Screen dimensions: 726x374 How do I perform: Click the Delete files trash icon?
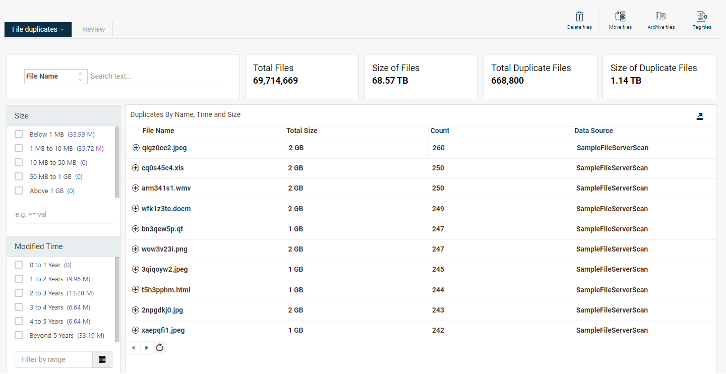coord(579,17)
